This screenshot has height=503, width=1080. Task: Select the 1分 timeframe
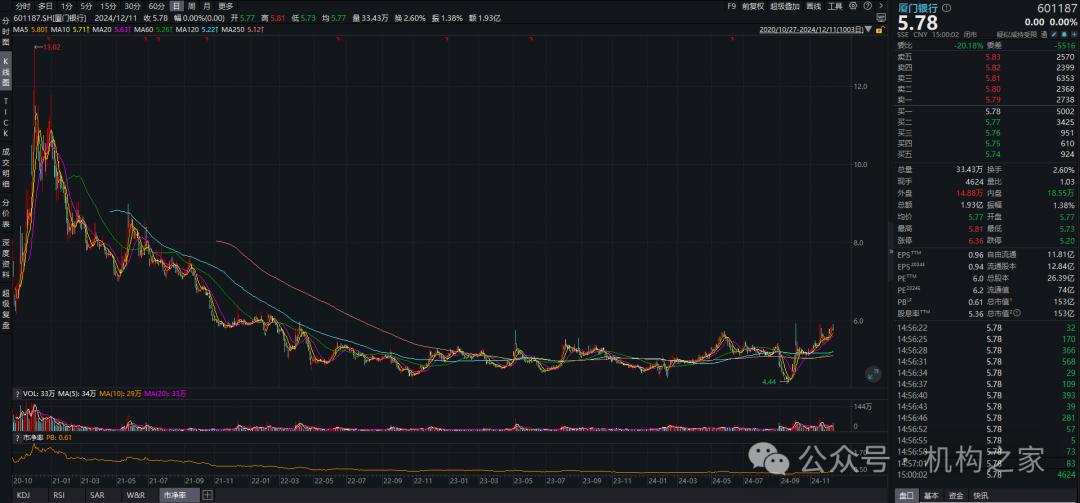coord(67,6)
